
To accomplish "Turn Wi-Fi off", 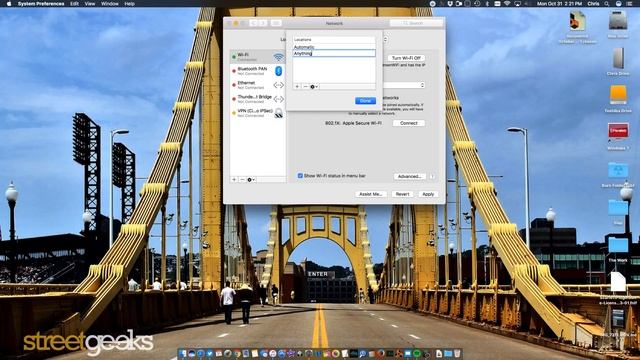I will (x=406, y=58).
